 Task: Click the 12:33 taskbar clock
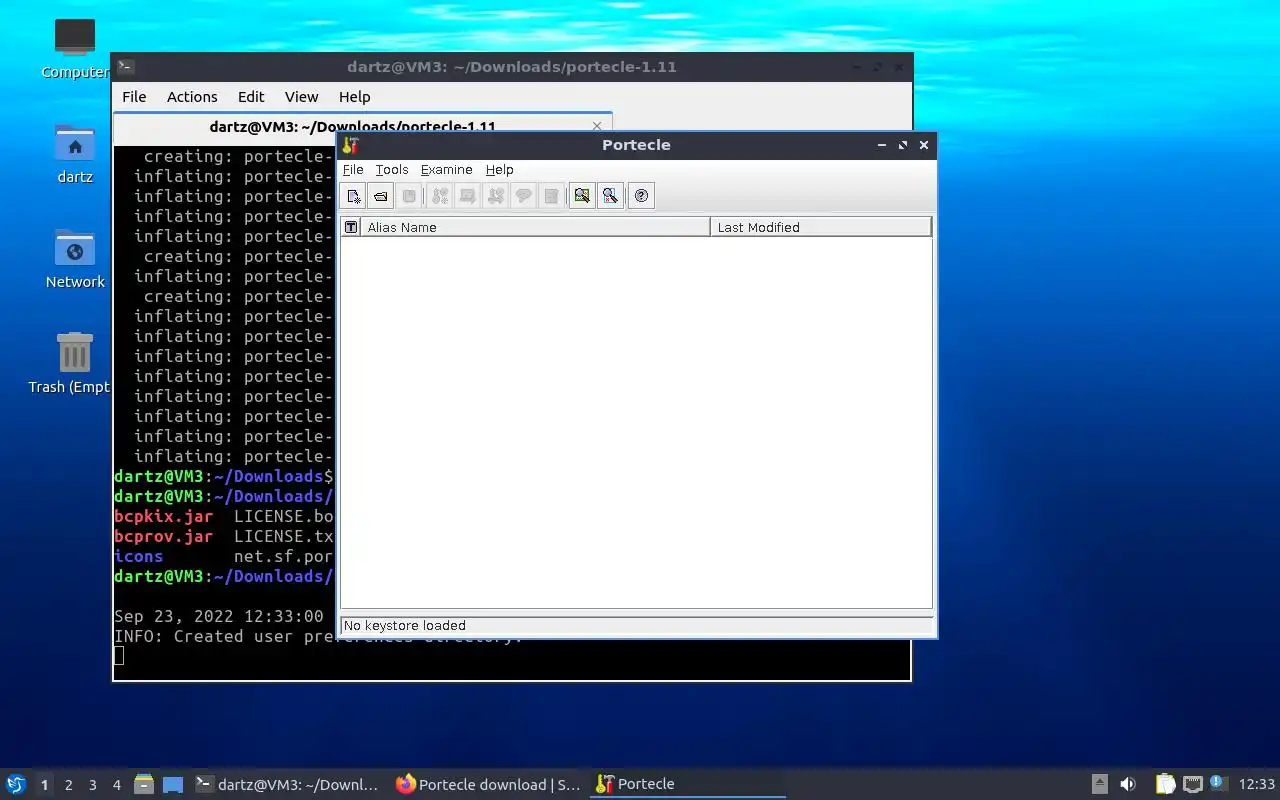pyautogui.click(x=1257, y=784)
